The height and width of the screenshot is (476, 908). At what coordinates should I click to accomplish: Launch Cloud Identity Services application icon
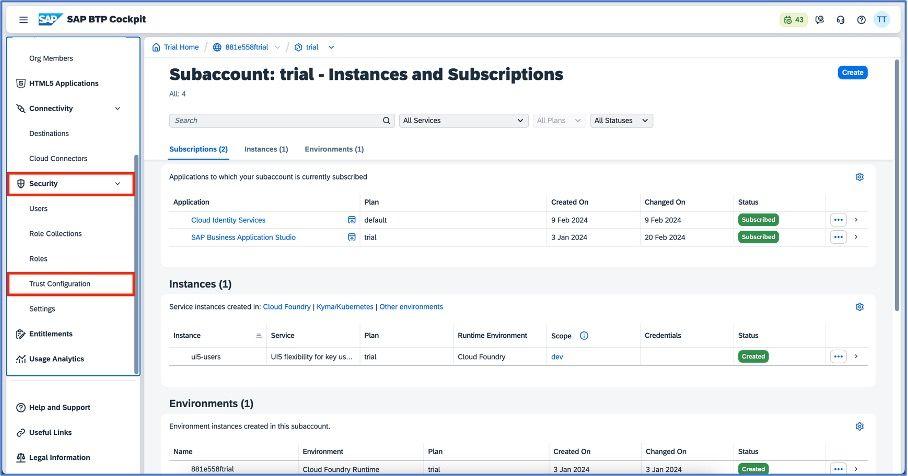click(x=352, y=220)
